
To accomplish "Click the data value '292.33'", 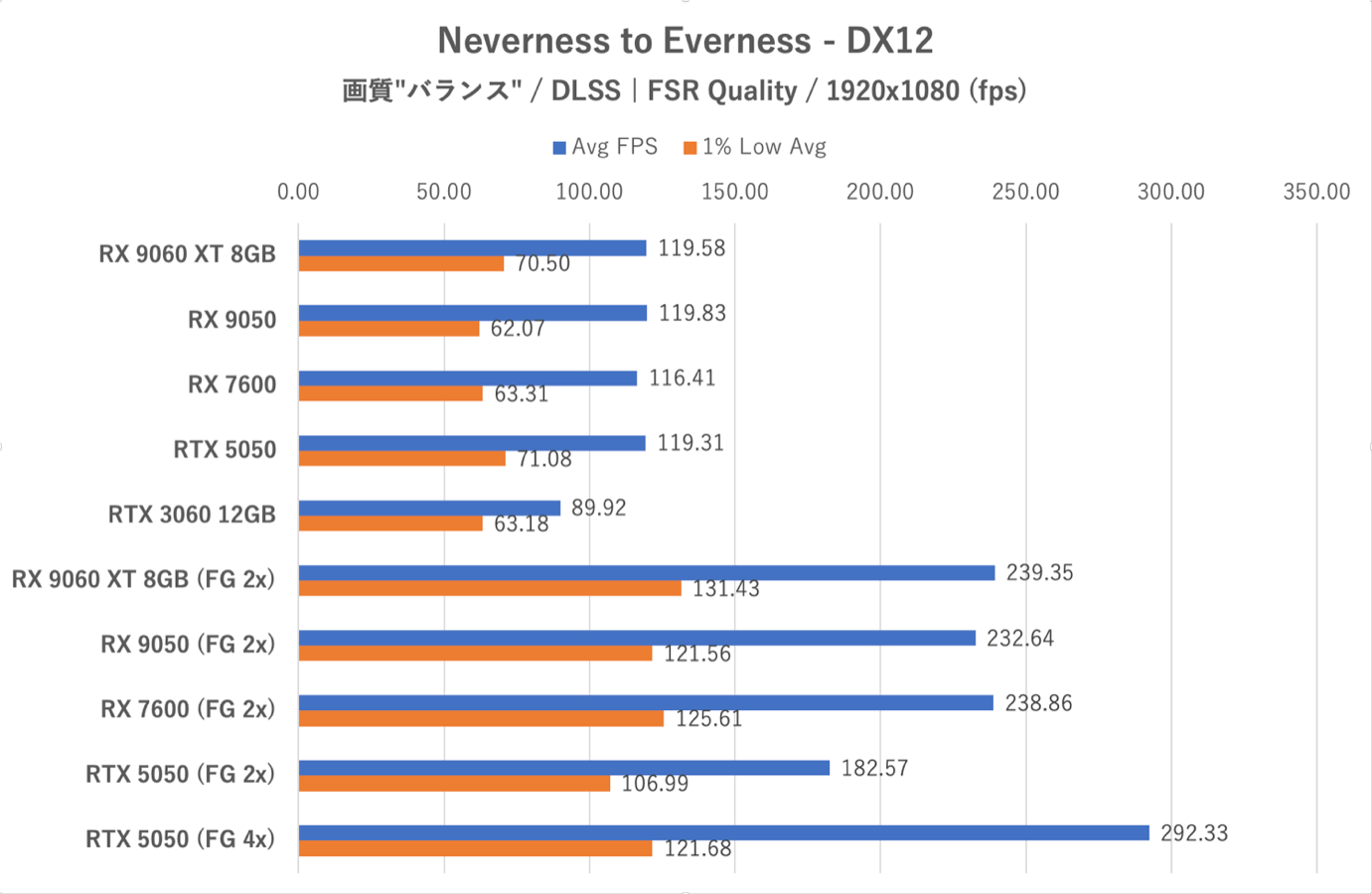I will pos(1194,833).
